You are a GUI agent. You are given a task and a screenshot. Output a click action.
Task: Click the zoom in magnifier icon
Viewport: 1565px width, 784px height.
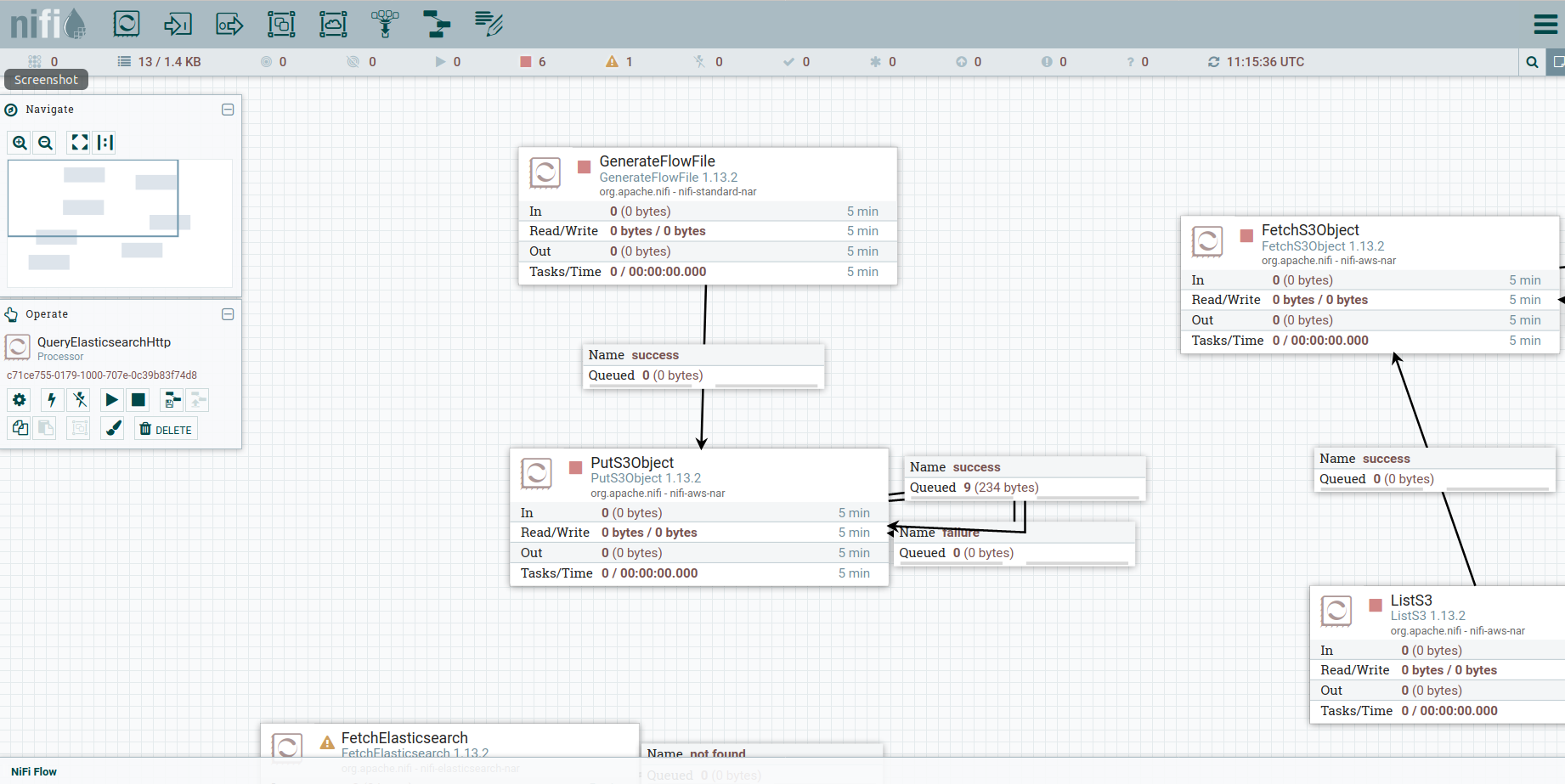pos(20,143)
